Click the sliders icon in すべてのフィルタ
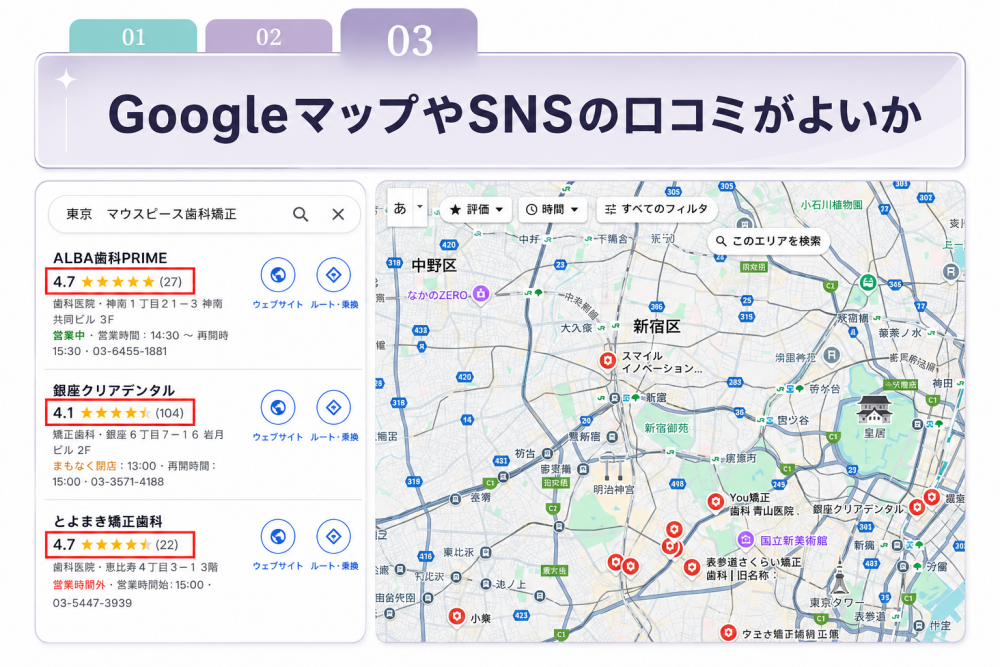Image resolution: width=1000 pixels, height=667 pixels. [610, 209]
